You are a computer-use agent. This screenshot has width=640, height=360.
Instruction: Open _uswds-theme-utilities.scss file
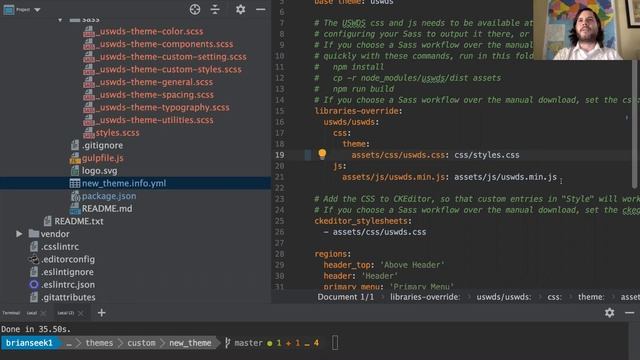tap(156, 120)
